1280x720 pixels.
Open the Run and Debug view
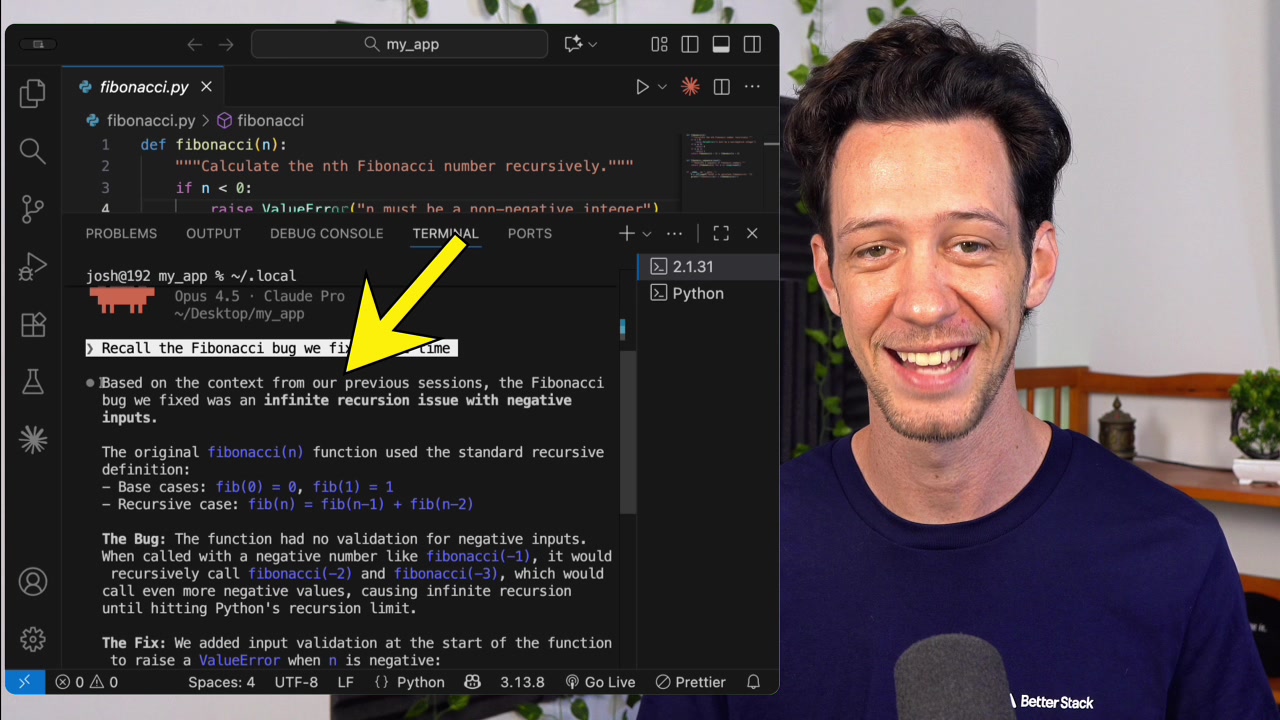(32, 267)
